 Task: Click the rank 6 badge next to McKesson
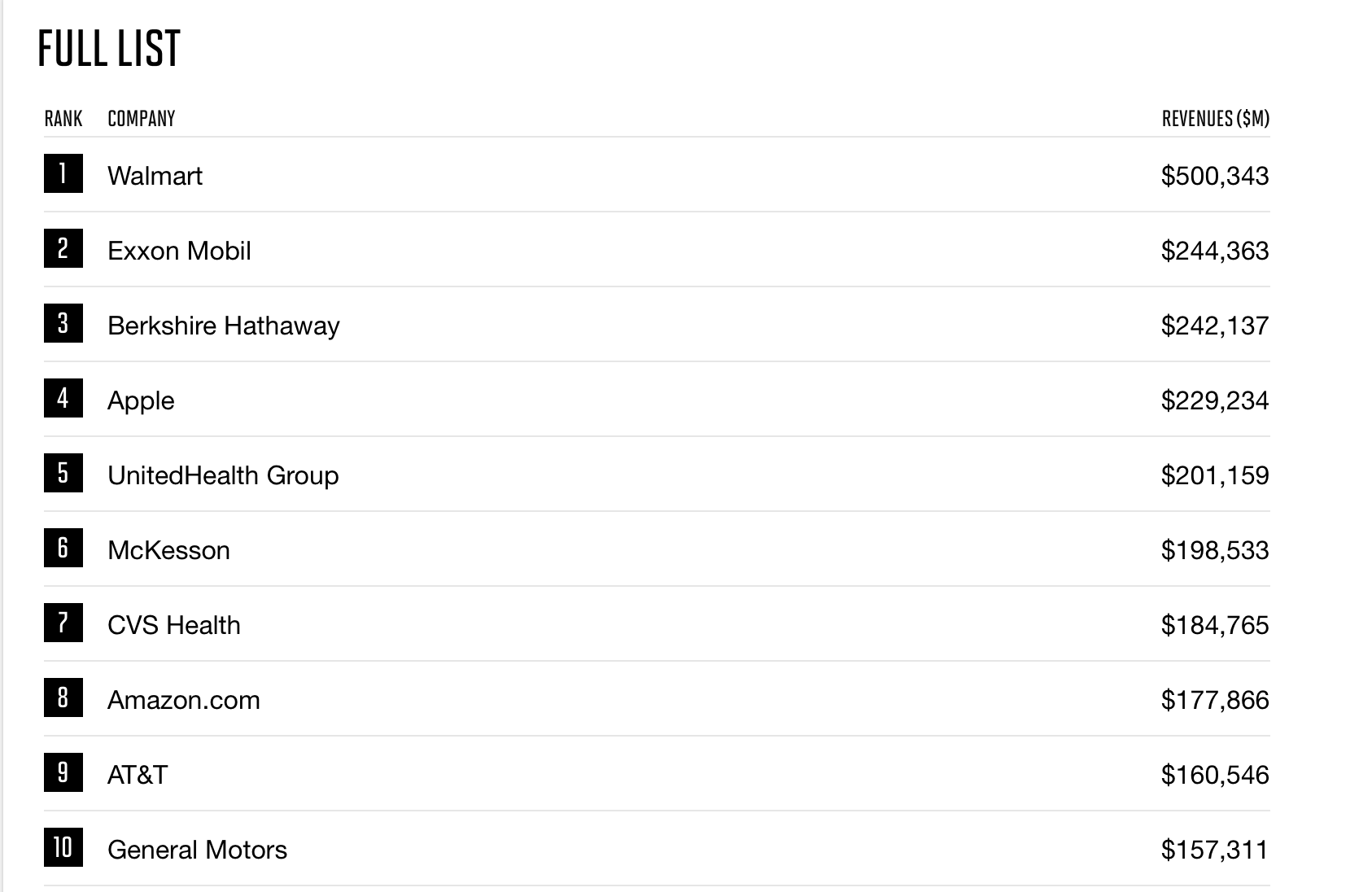coord(63,548)
